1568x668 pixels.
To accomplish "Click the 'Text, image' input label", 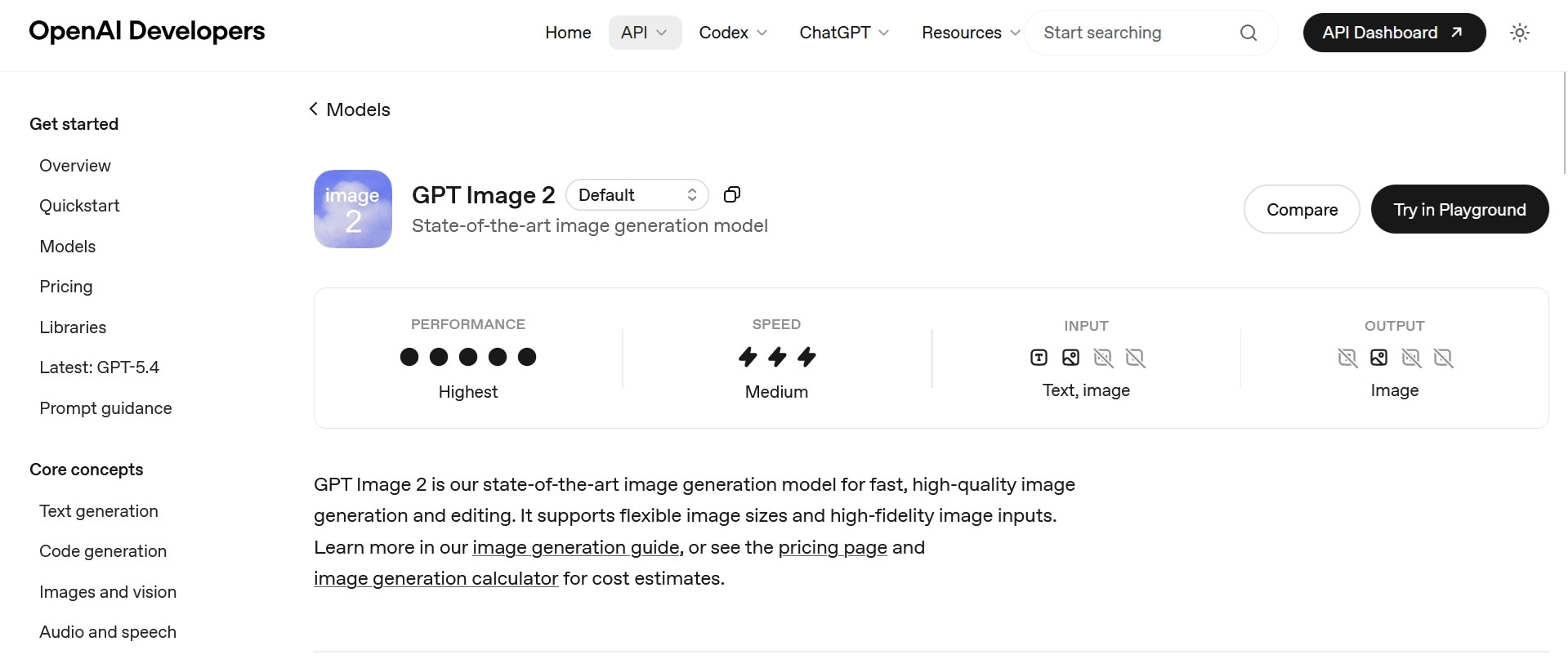I will 1086,390.
